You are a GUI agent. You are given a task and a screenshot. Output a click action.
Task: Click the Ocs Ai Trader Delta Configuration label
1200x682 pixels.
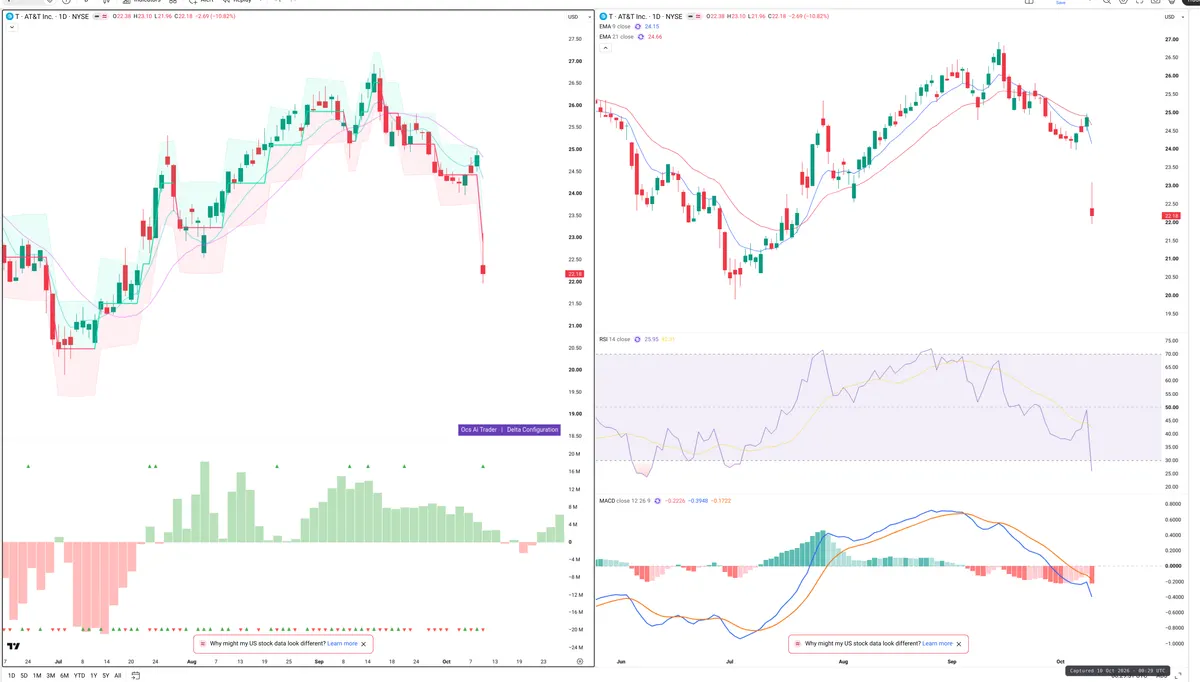pyautogui.click(x=509, y=429)
